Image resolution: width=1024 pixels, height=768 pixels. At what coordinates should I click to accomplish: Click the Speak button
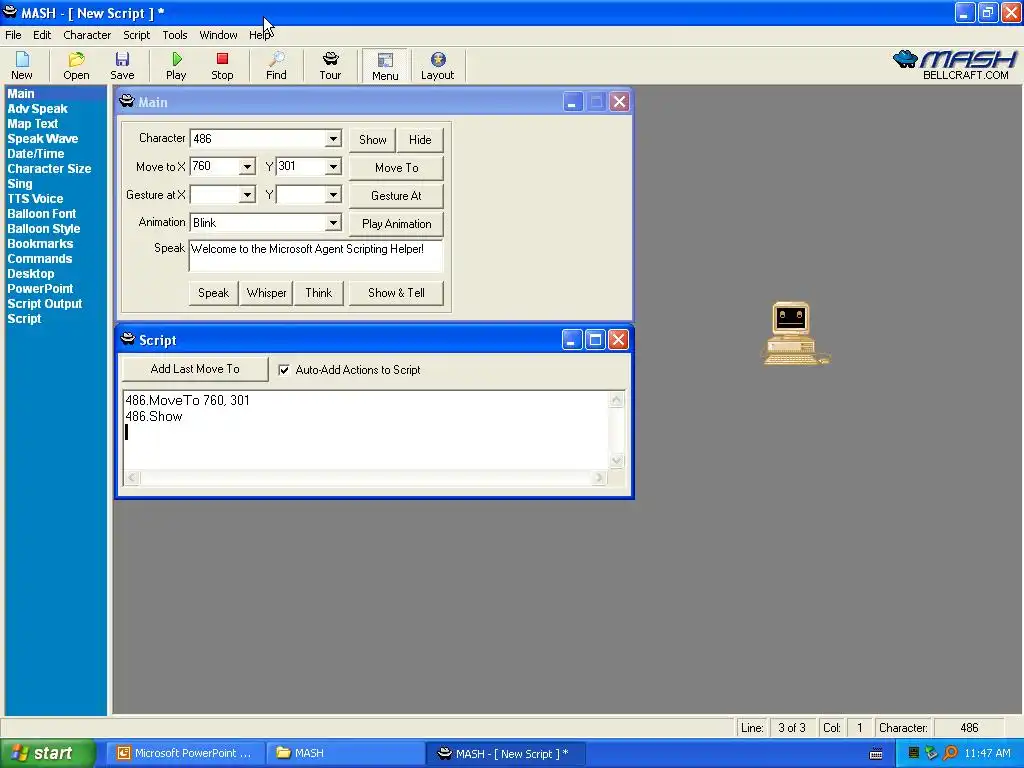click(214, 293)
